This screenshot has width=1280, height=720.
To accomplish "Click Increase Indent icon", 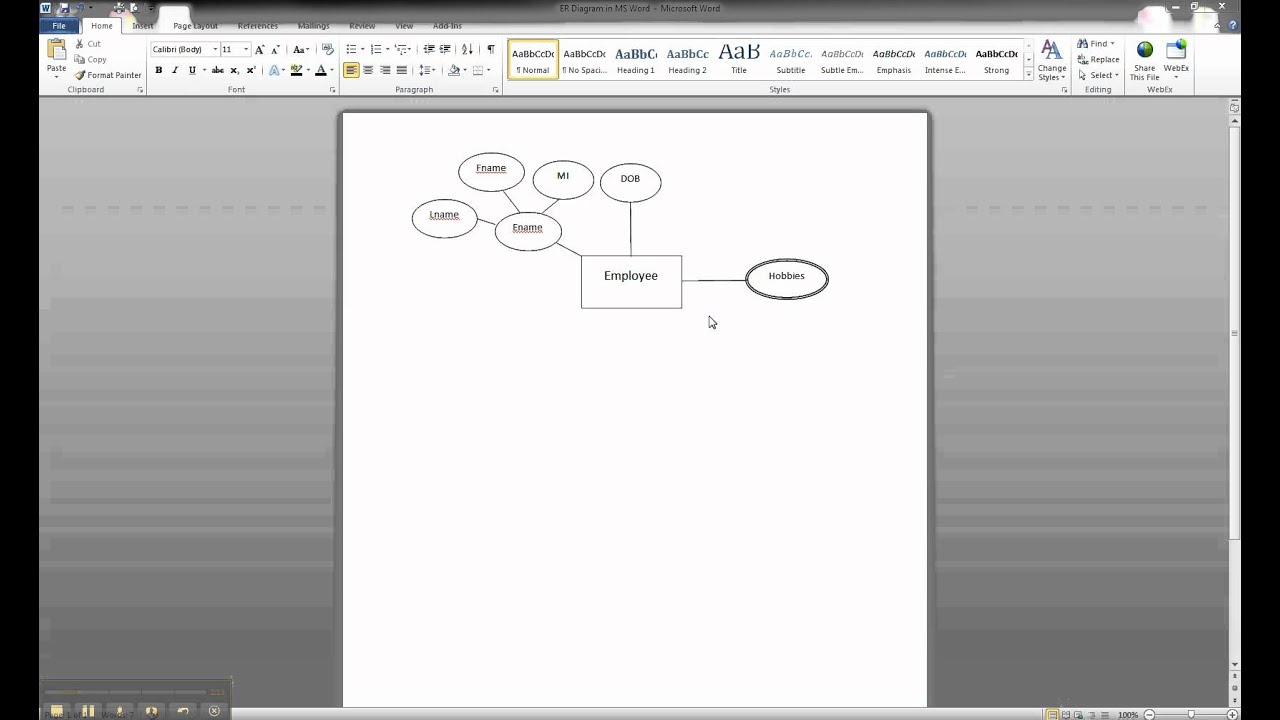I will tap(445, 49).
